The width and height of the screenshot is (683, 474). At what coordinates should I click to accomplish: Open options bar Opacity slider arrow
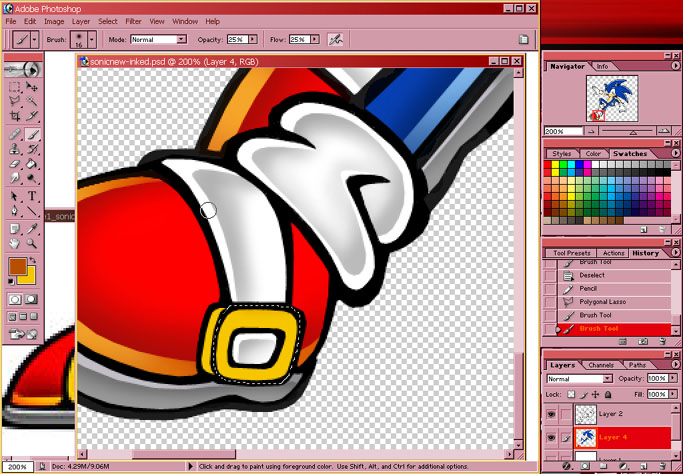(253, 39)
